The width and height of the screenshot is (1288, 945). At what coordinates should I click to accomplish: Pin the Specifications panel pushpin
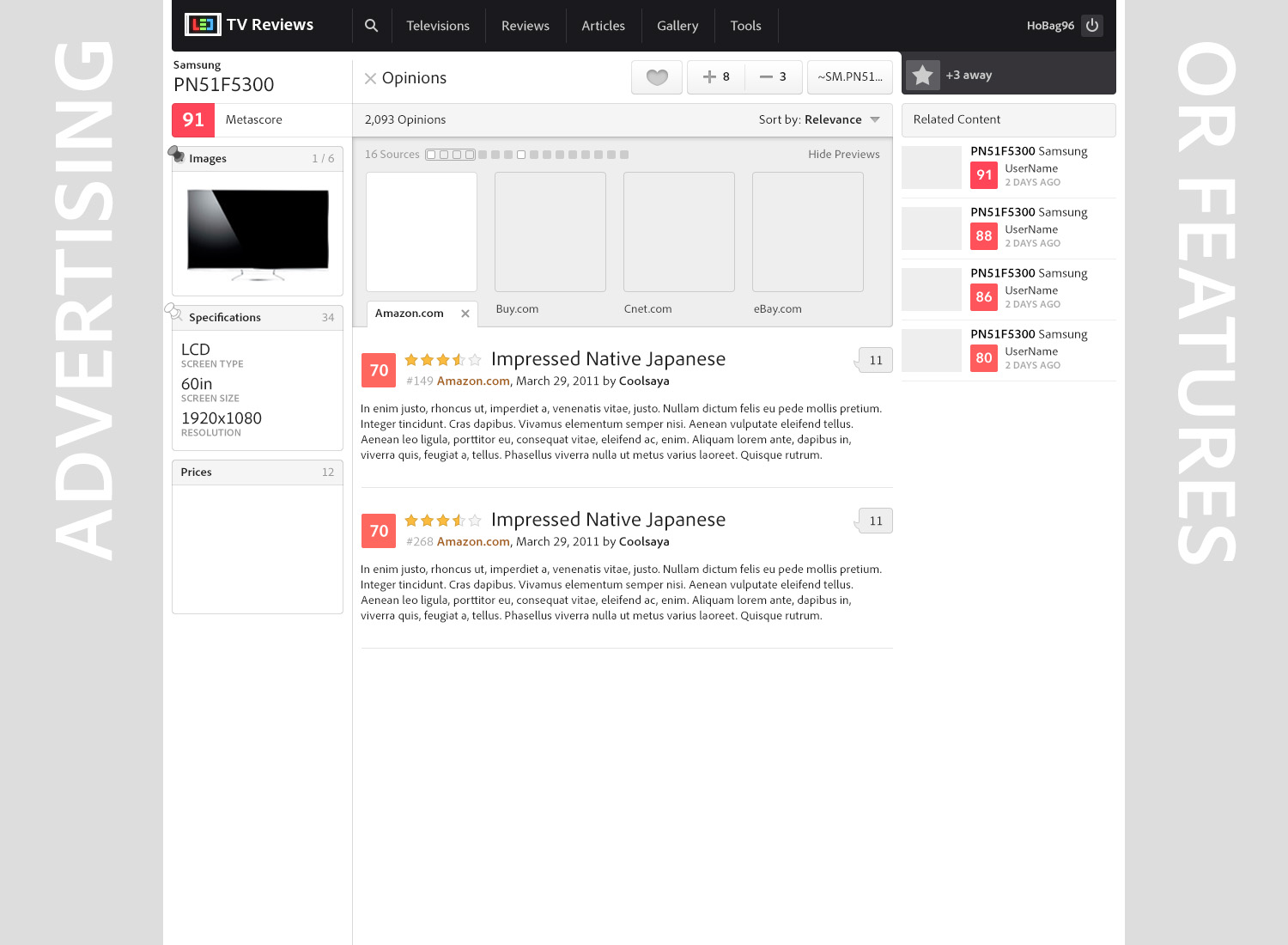(173, 311)
